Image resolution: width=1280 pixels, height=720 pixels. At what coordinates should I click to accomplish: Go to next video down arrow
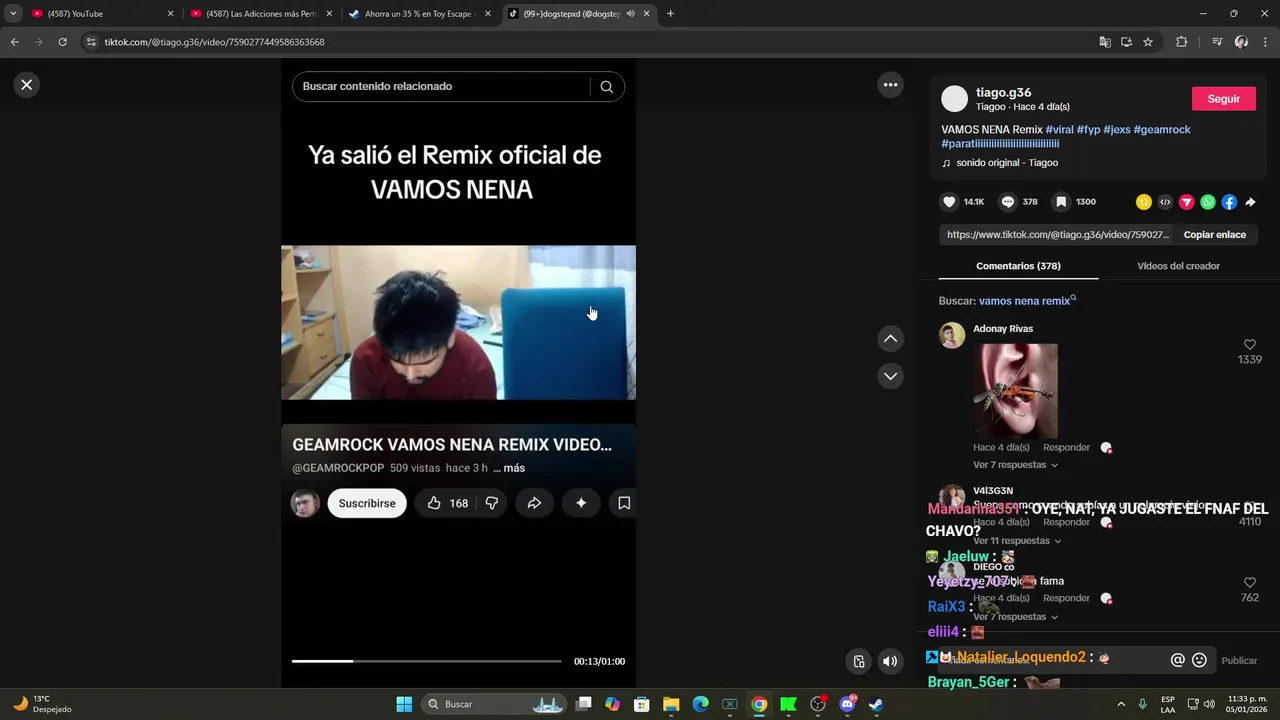[x=890, y=376]
